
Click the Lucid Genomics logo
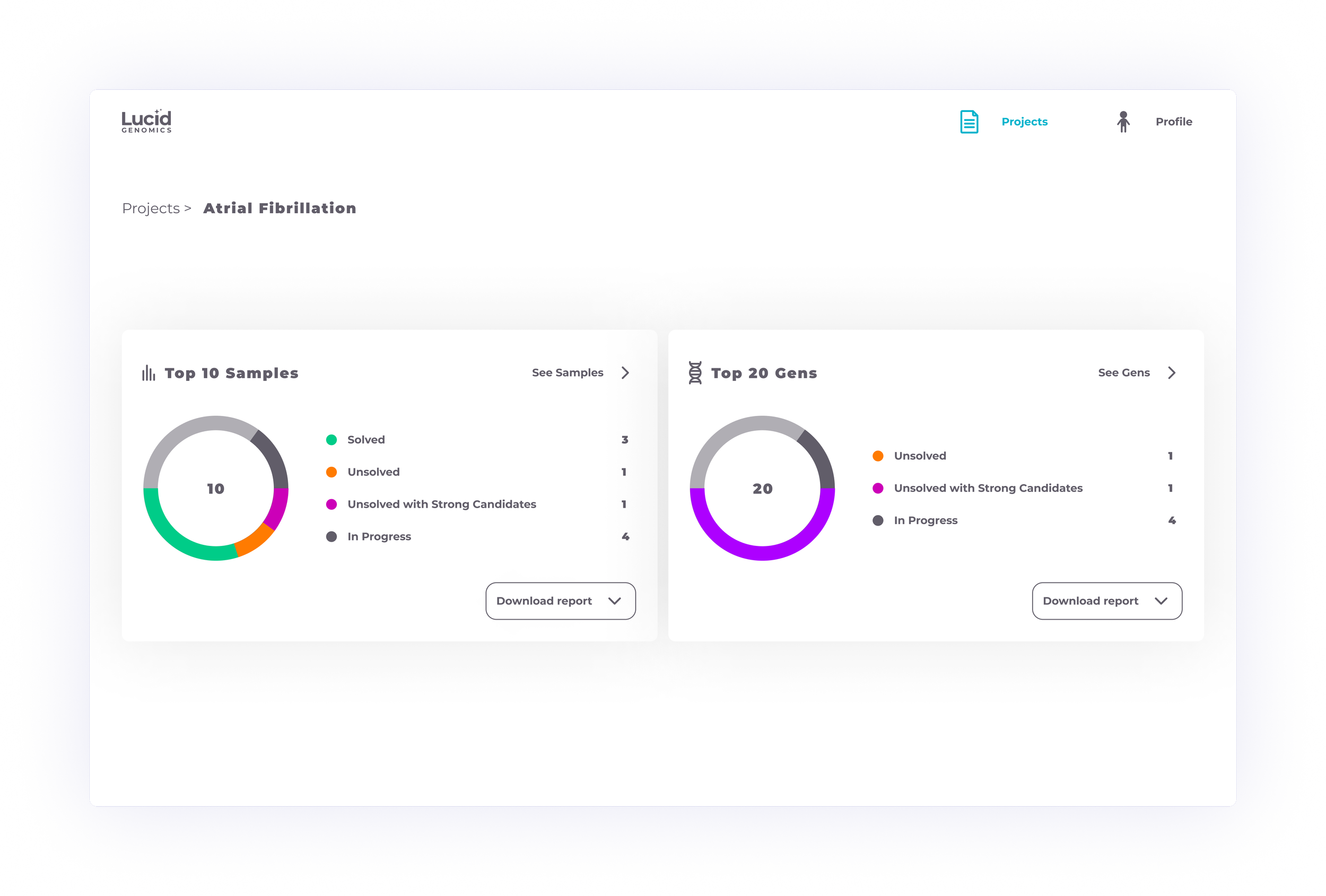tap(146, 121)
